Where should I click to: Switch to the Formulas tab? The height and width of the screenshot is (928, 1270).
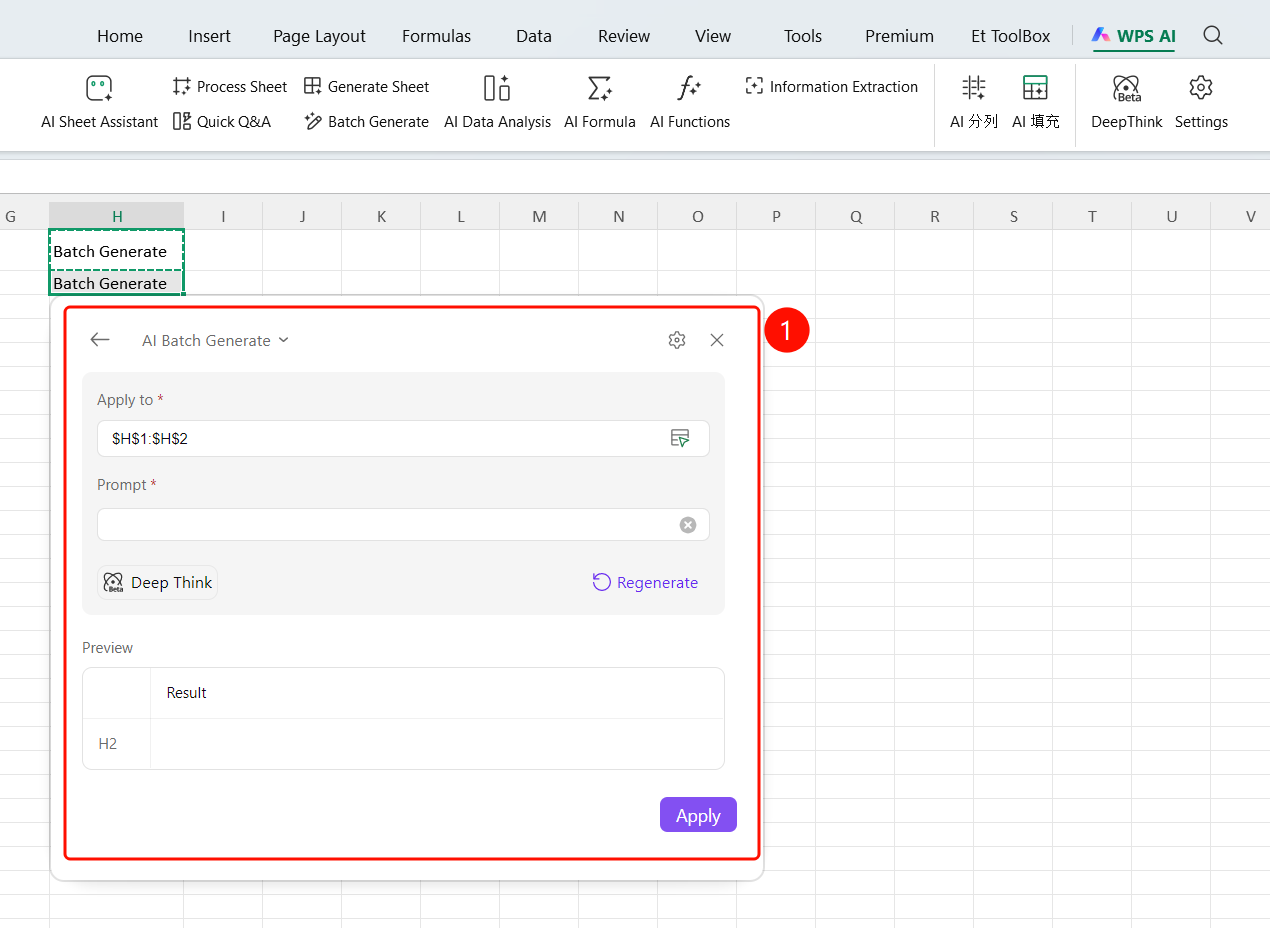click(x=436, y=36)
